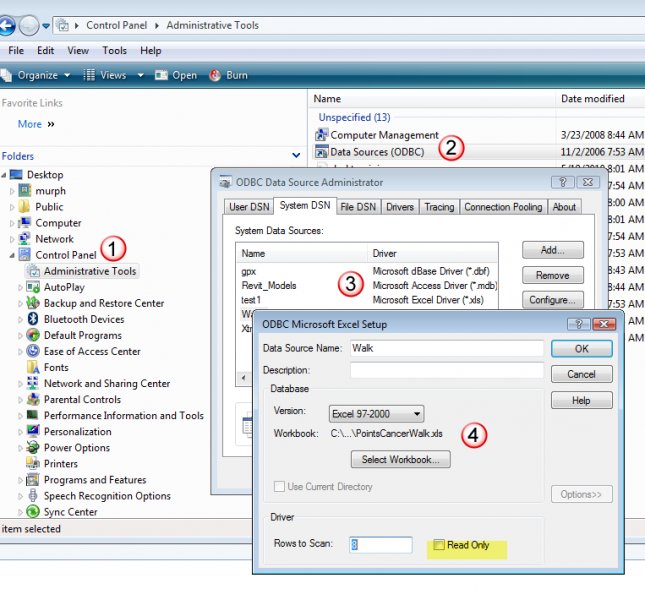This screenshot has height=600, width=645.
Task: Click the Select Workbook button
Action: [400, 460]
